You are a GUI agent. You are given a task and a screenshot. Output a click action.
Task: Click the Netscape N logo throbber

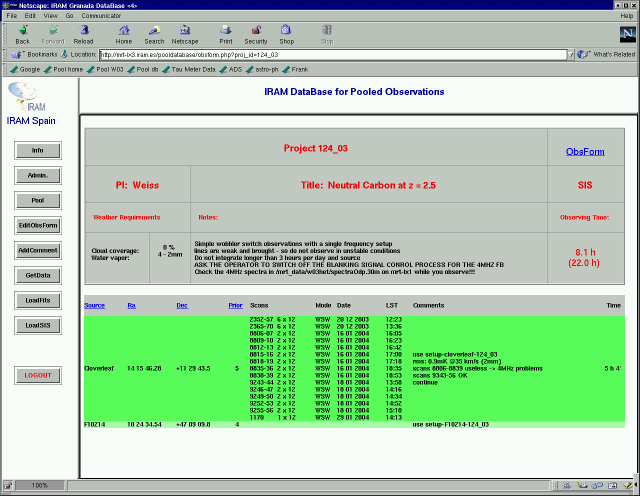627,34
